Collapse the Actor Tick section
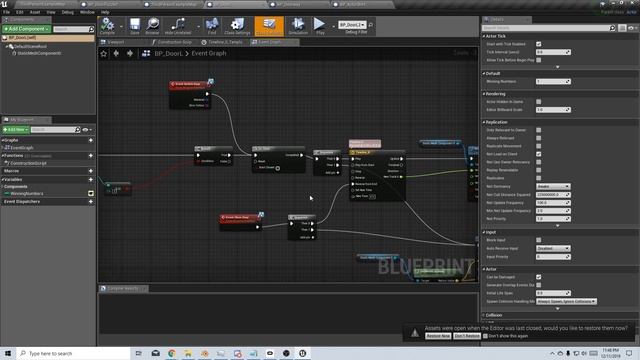The width and height of the screenshot is (640, 360). click(484, 36)
